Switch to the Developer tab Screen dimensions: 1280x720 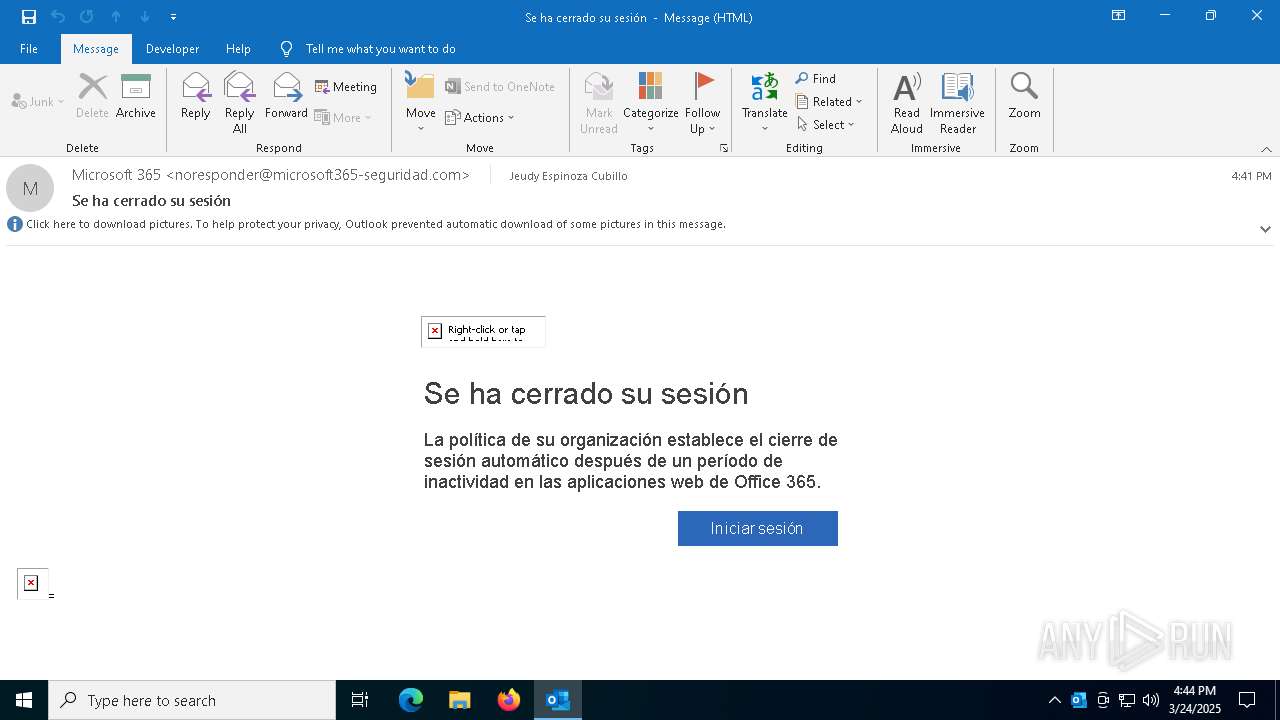point(172,49)
